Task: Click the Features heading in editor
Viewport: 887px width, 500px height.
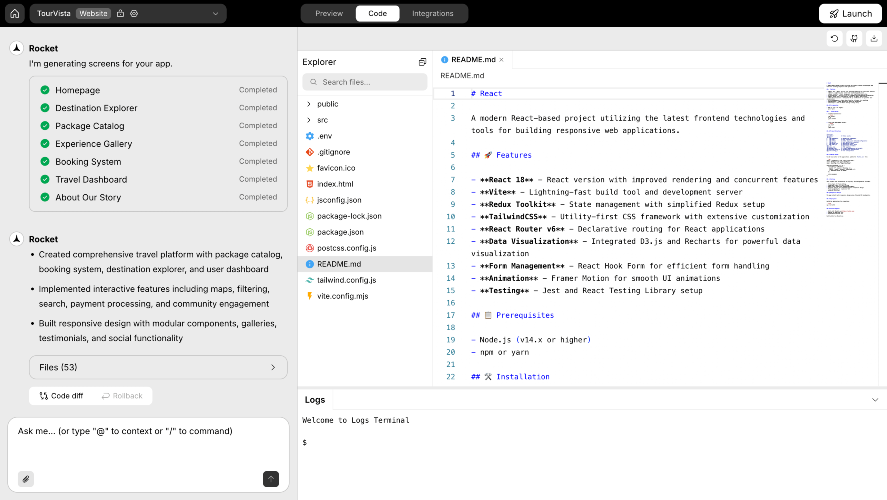Action: point(501,155)
